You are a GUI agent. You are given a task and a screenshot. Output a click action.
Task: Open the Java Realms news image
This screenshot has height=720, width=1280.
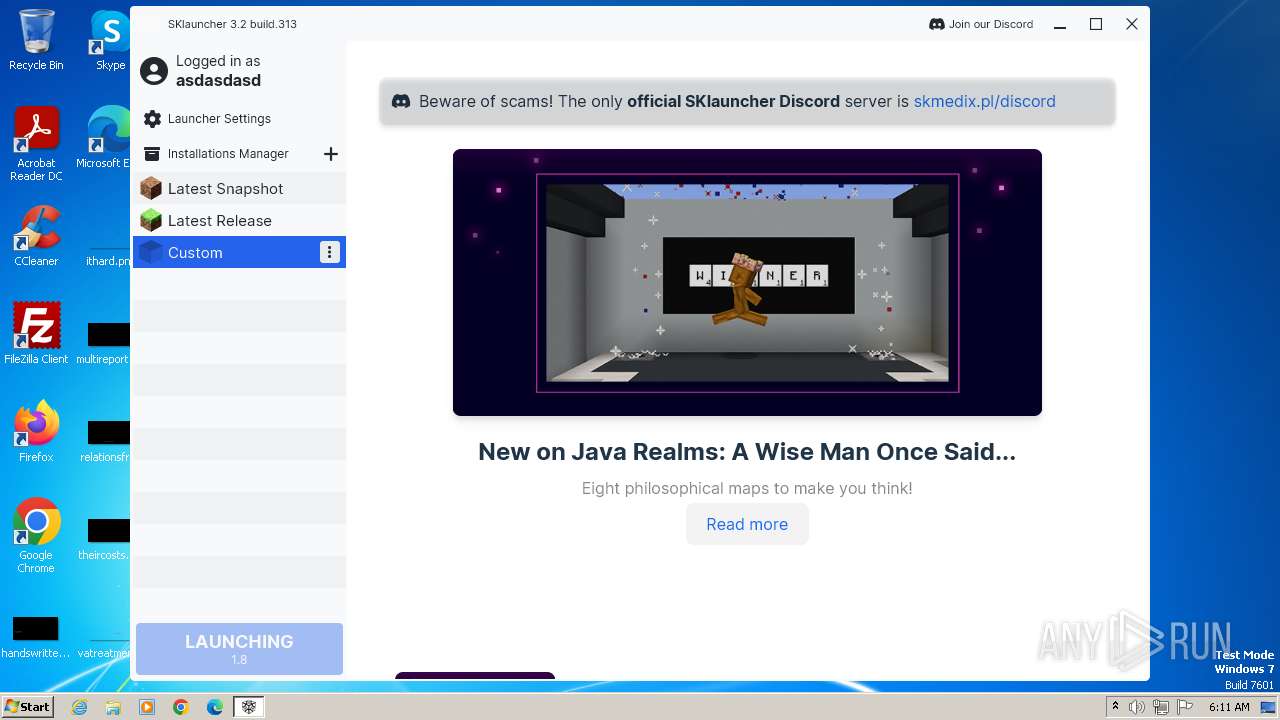[x=747, y=282]
